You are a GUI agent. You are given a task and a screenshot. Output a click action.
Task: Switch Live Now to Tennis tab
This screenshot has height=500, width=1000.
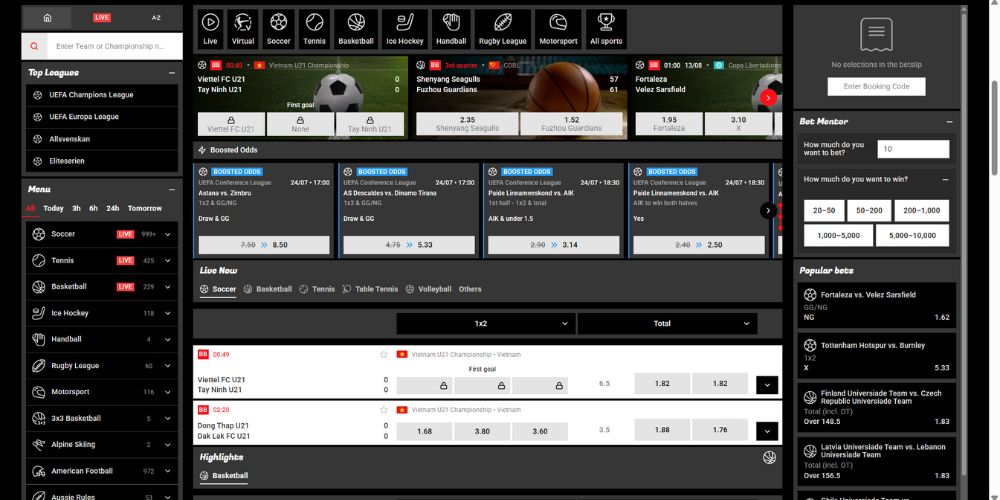pos(317,289)
